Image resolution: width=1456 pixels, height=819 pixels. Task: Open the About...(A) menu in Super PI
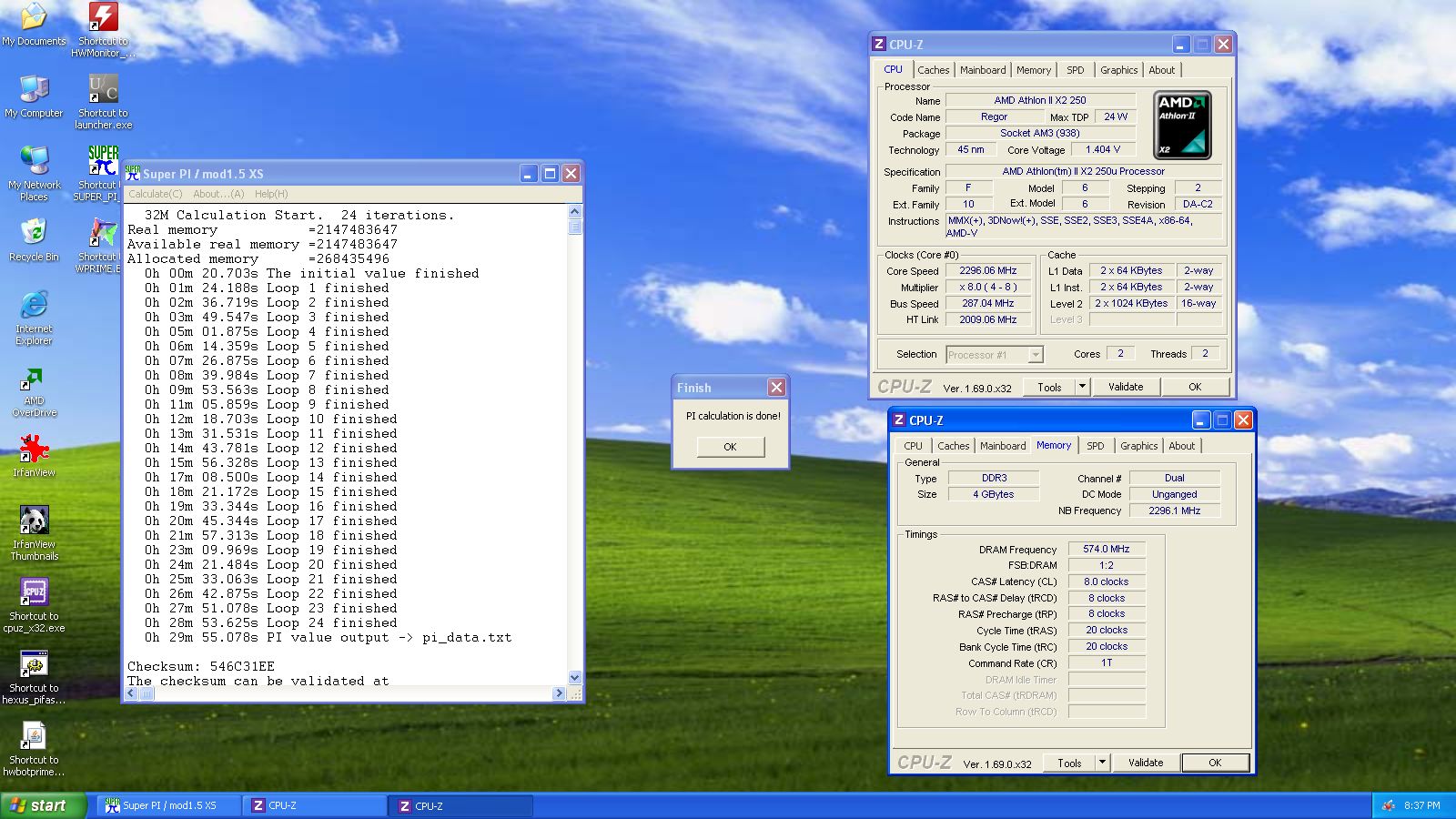pos(218,194)
